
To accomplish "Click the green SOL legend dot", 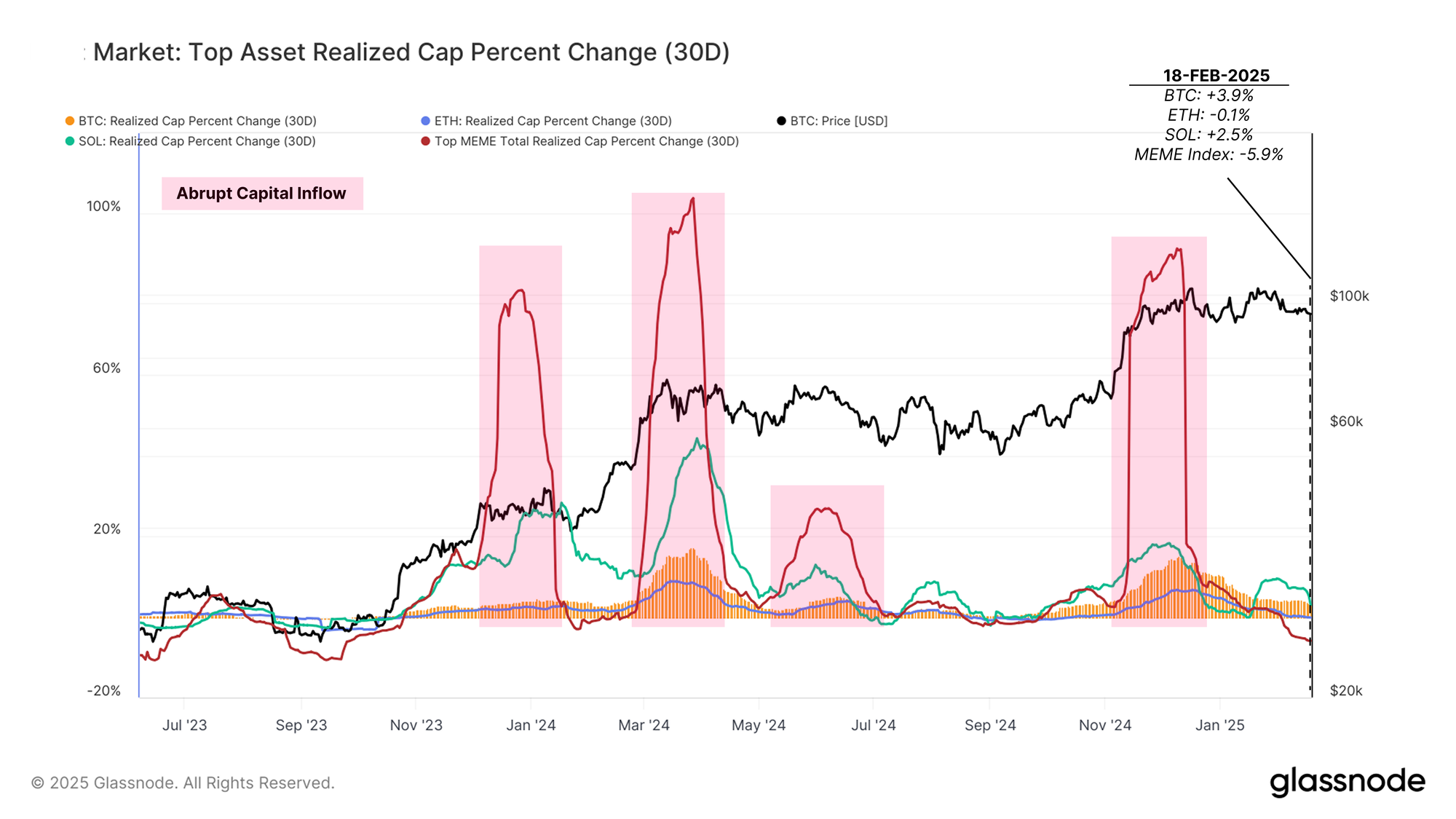I will 70,141.
